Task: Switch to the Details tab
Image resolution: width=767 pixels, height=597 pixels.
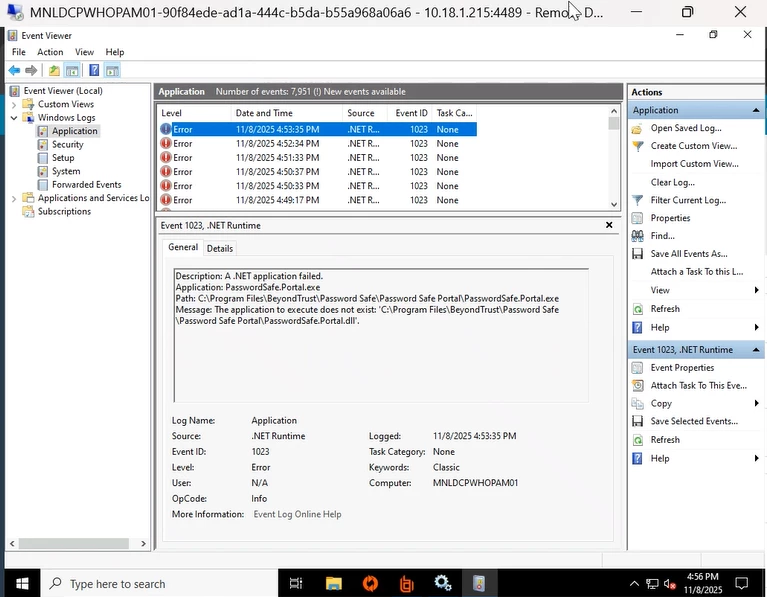Action: coord(220,249)
